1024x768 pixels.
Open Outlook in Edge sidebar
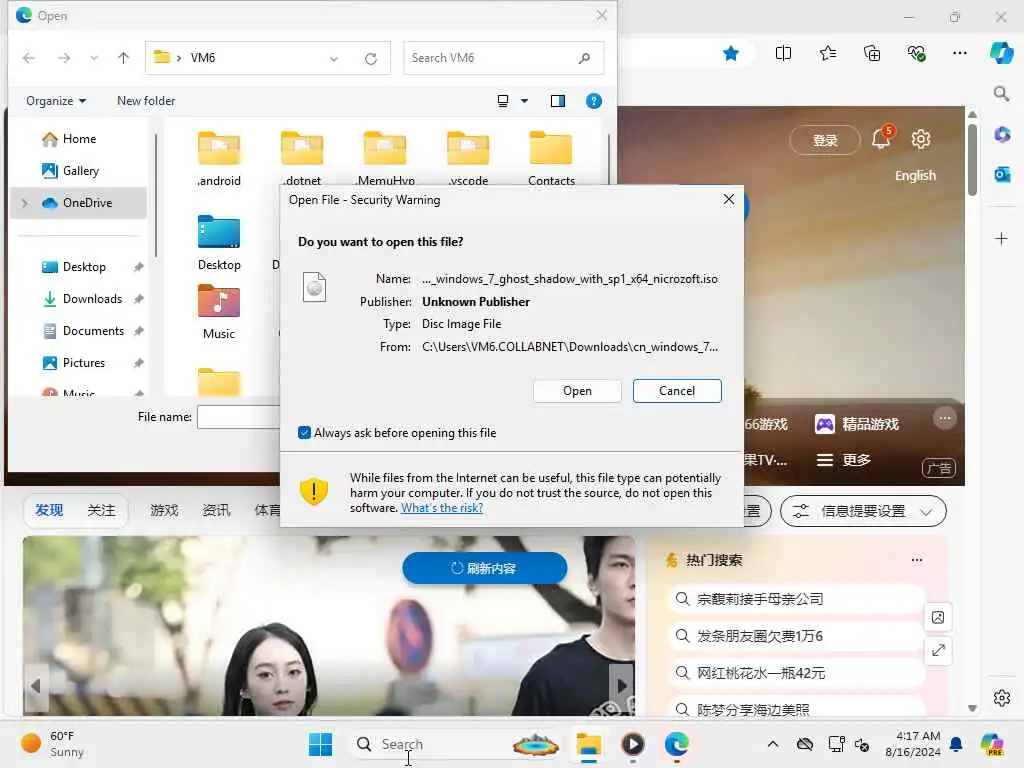pos(1002,174)
